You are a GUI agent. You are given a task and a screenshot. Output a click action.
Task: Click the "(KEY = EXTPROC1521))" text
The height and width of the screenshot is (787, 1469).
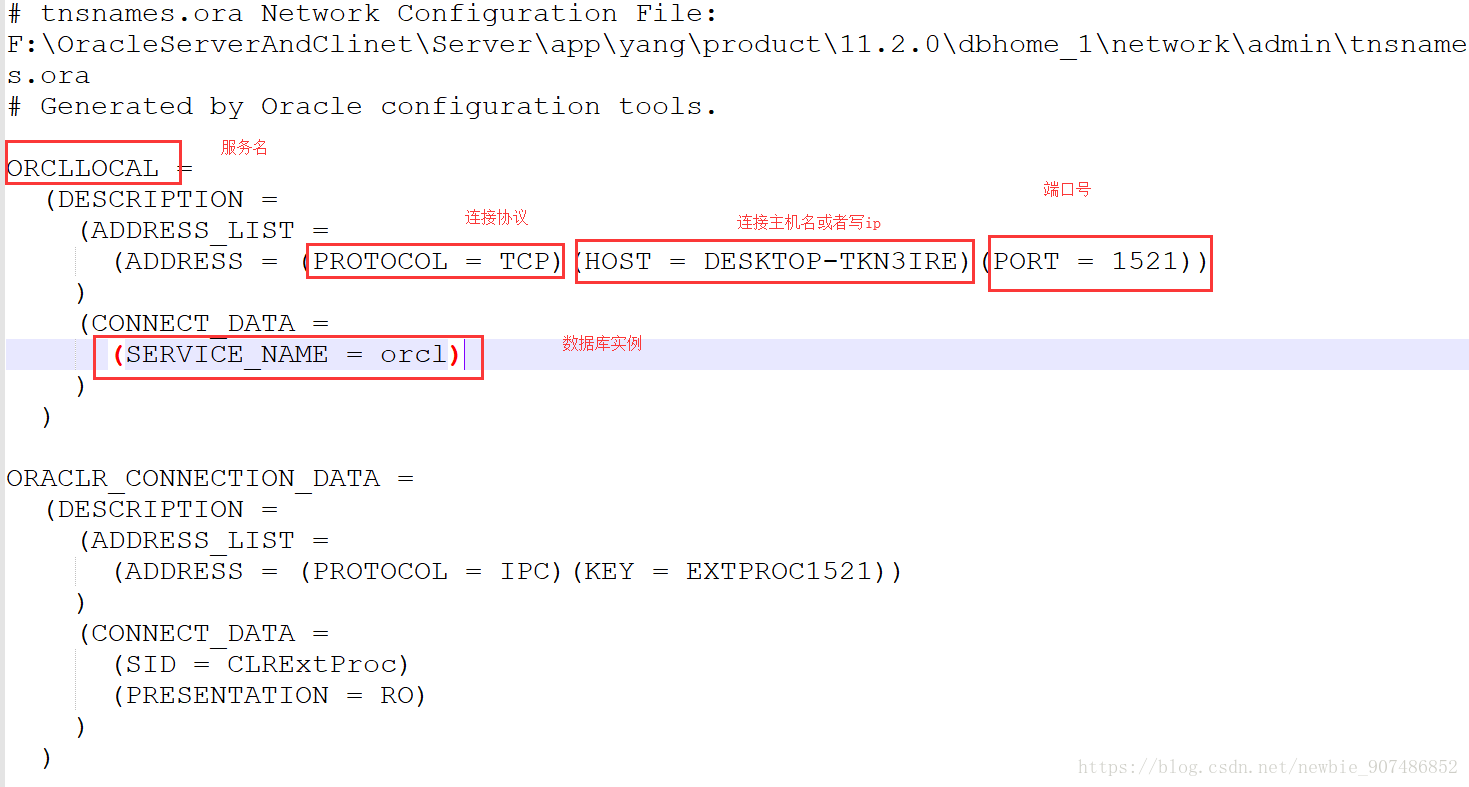[x=737, y=572]
